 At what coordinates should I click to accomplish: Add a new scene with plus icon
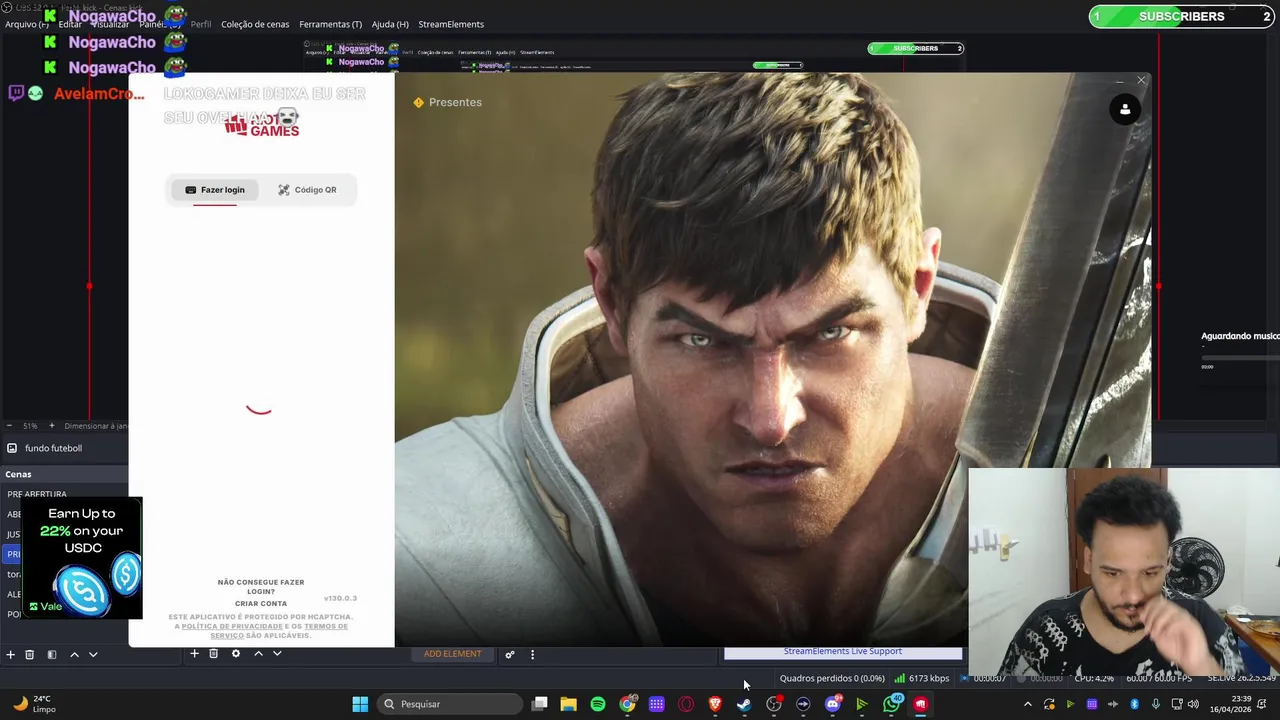(10, 654)
